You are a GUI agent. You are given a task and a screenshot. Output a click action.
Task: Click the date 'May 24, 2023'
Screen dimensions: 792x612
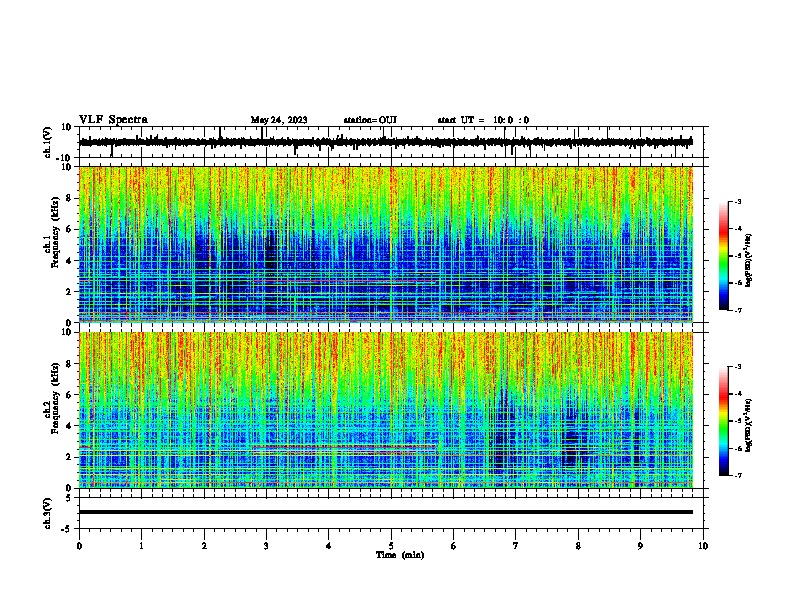pos(279,120)
